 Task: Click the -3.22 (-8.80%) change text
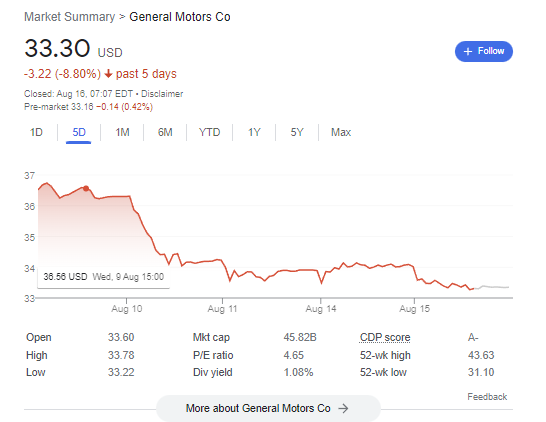[62, 74]
